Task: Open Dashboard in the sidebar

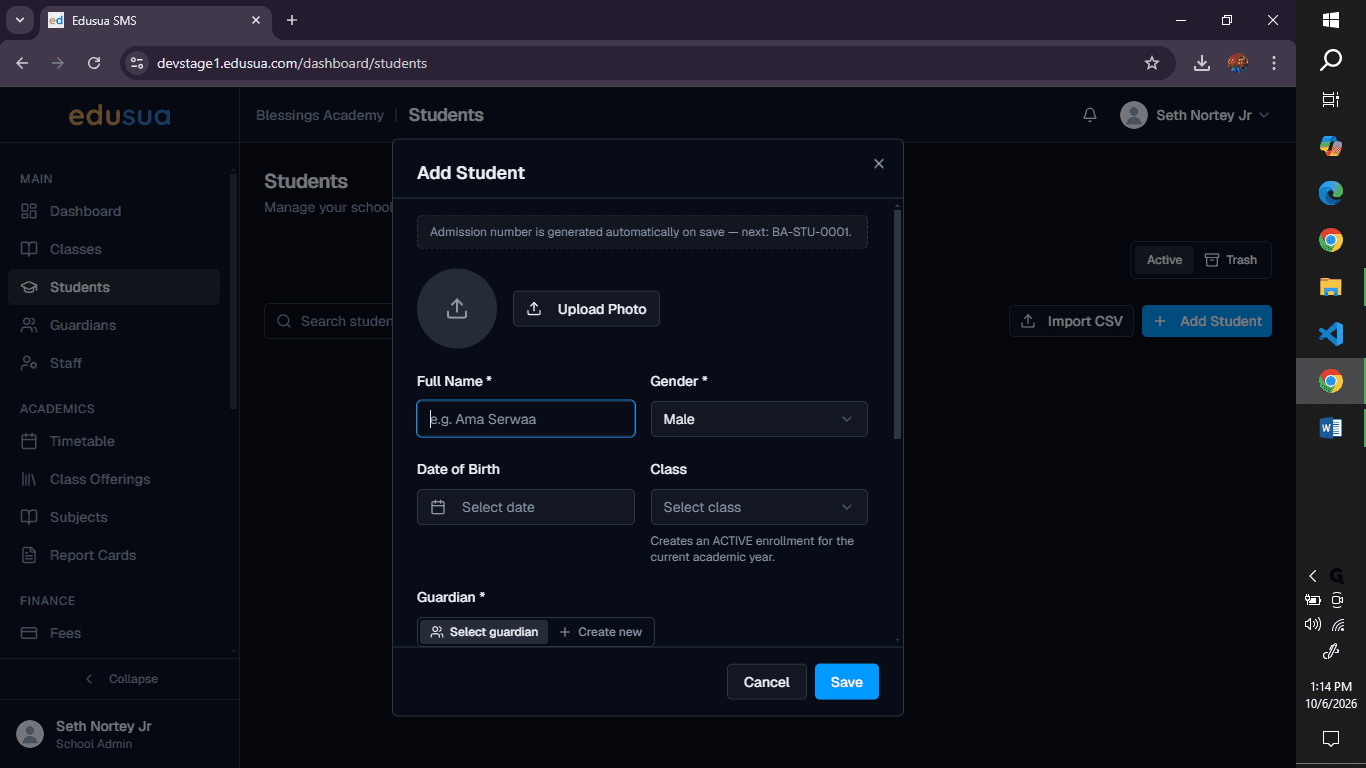Action: [113, 211]
